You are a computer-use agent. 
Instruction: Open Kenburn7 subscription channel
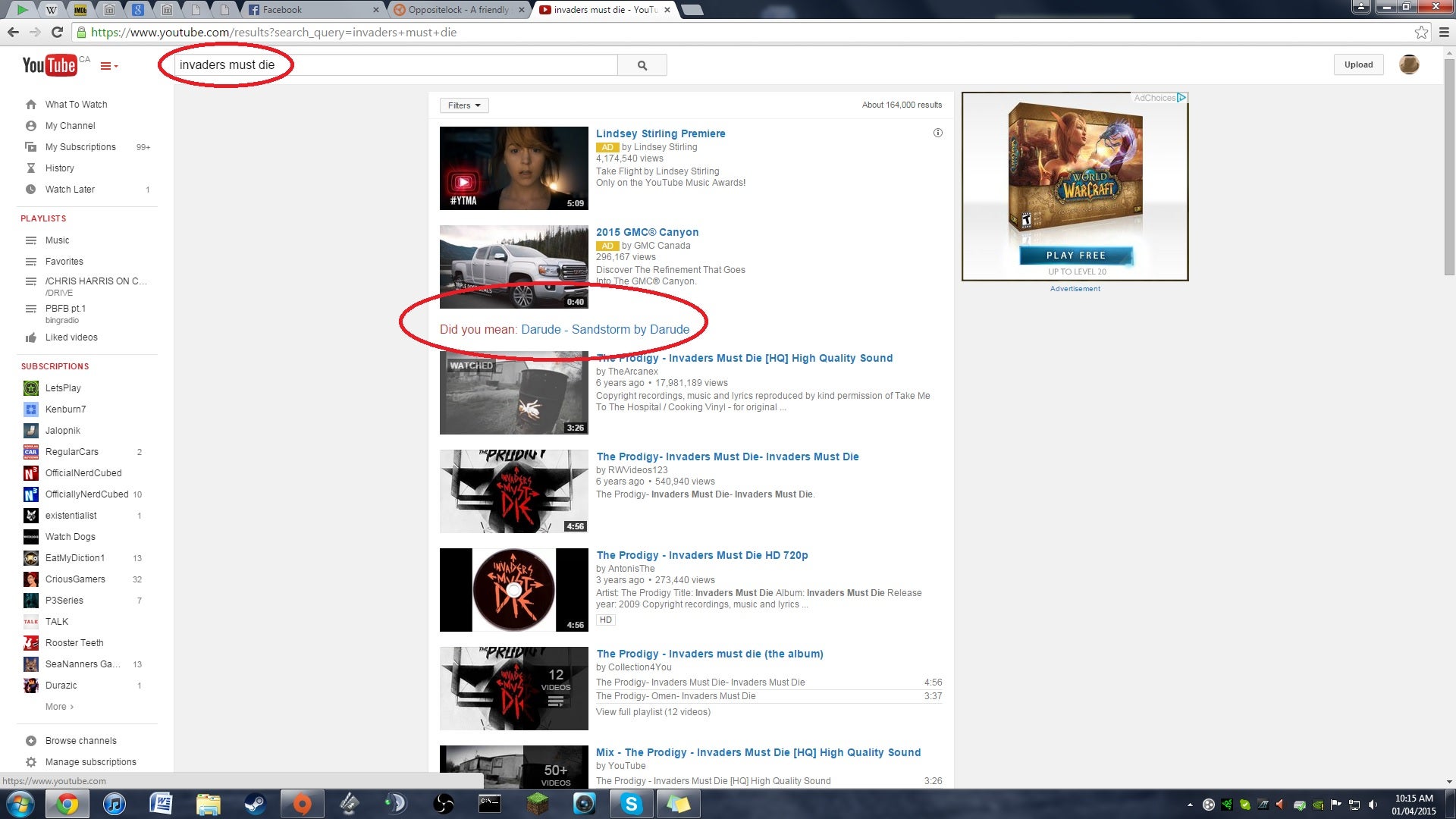(65, 409)
